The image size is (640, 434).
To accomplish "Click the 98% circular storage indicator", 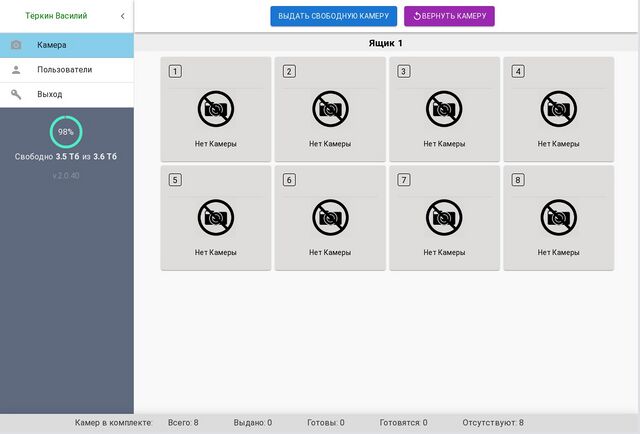I will (66, 132).
